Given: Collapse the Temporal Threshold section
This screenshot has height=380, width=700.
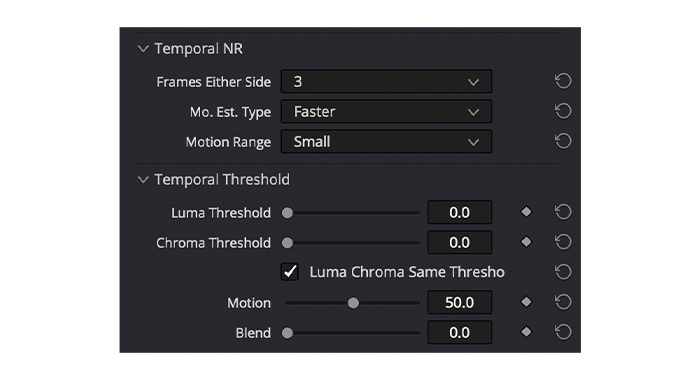Looking at the screenshot, I should click(143, 180).
